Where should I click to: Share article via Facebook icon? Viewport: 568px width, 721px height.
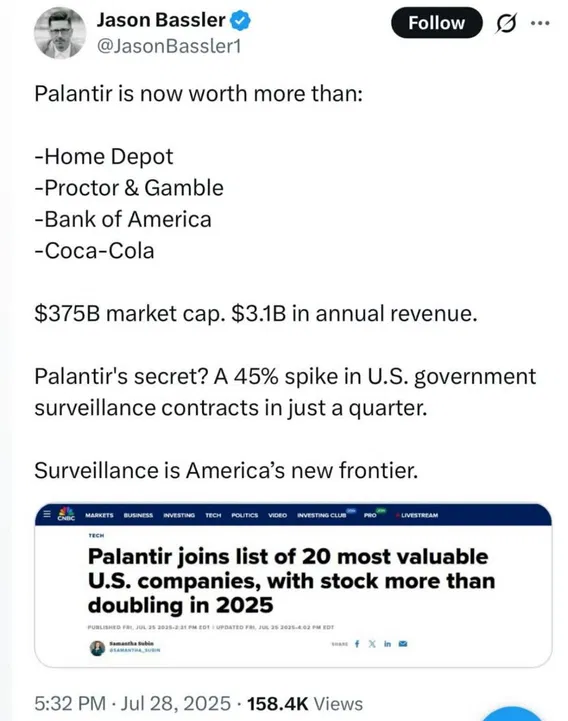357,644
